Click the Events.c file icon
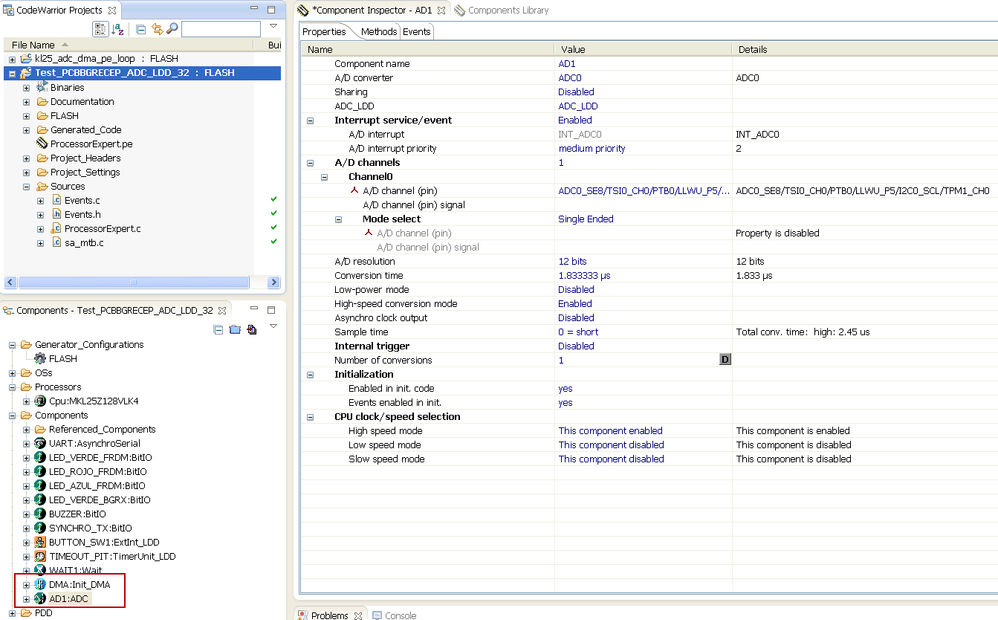 [x=56, y=200]
